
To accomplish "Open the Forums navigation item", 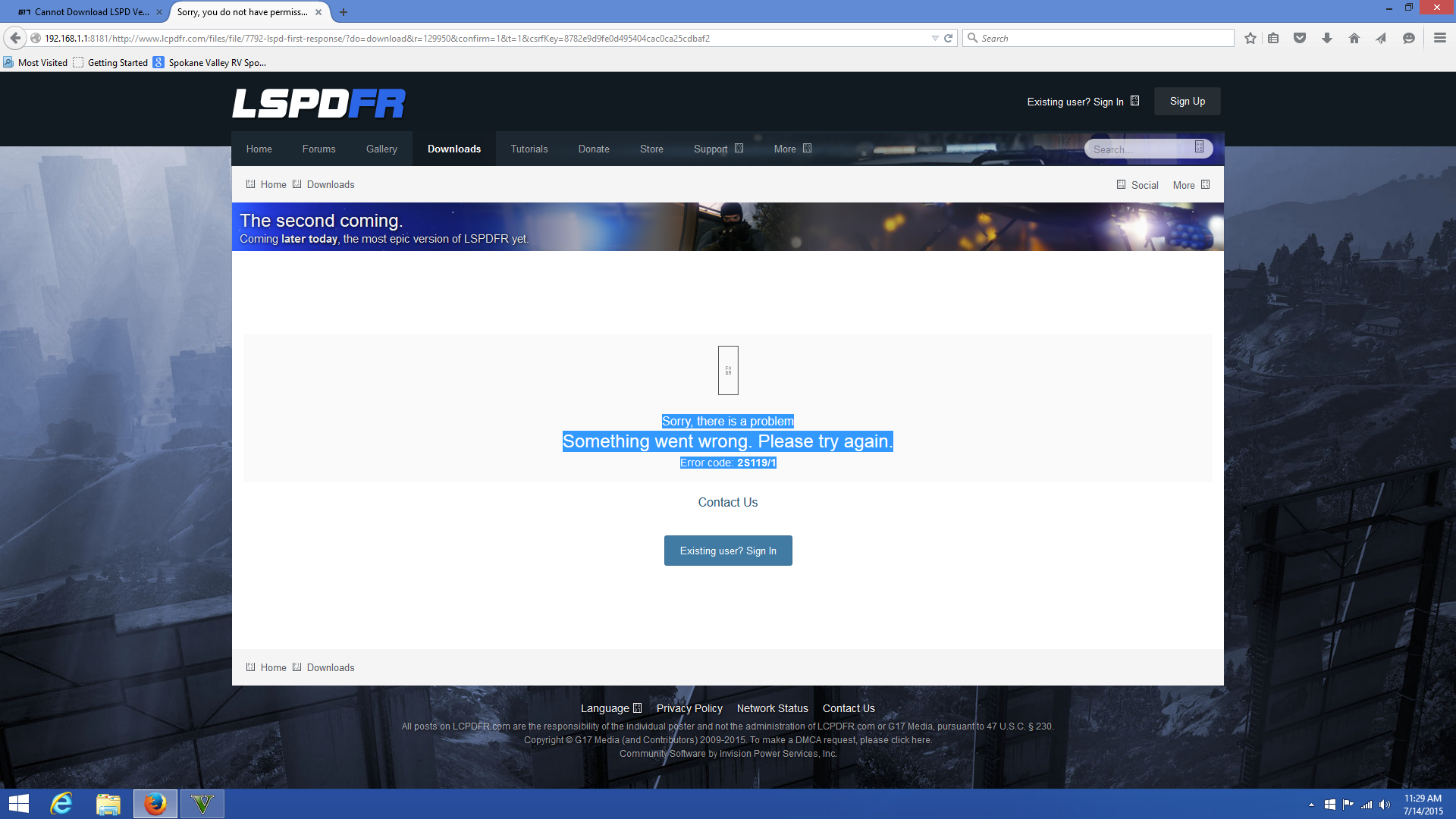I will point(318,149).
